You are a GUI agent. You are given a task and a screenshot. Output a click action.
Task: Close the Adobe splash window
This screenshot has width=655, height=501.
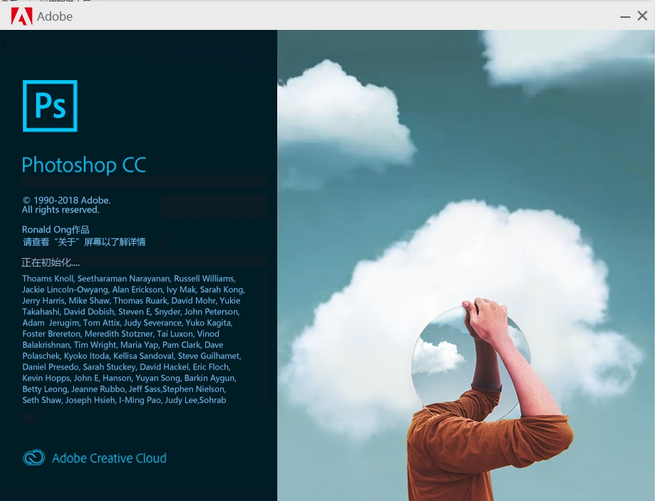642,16
